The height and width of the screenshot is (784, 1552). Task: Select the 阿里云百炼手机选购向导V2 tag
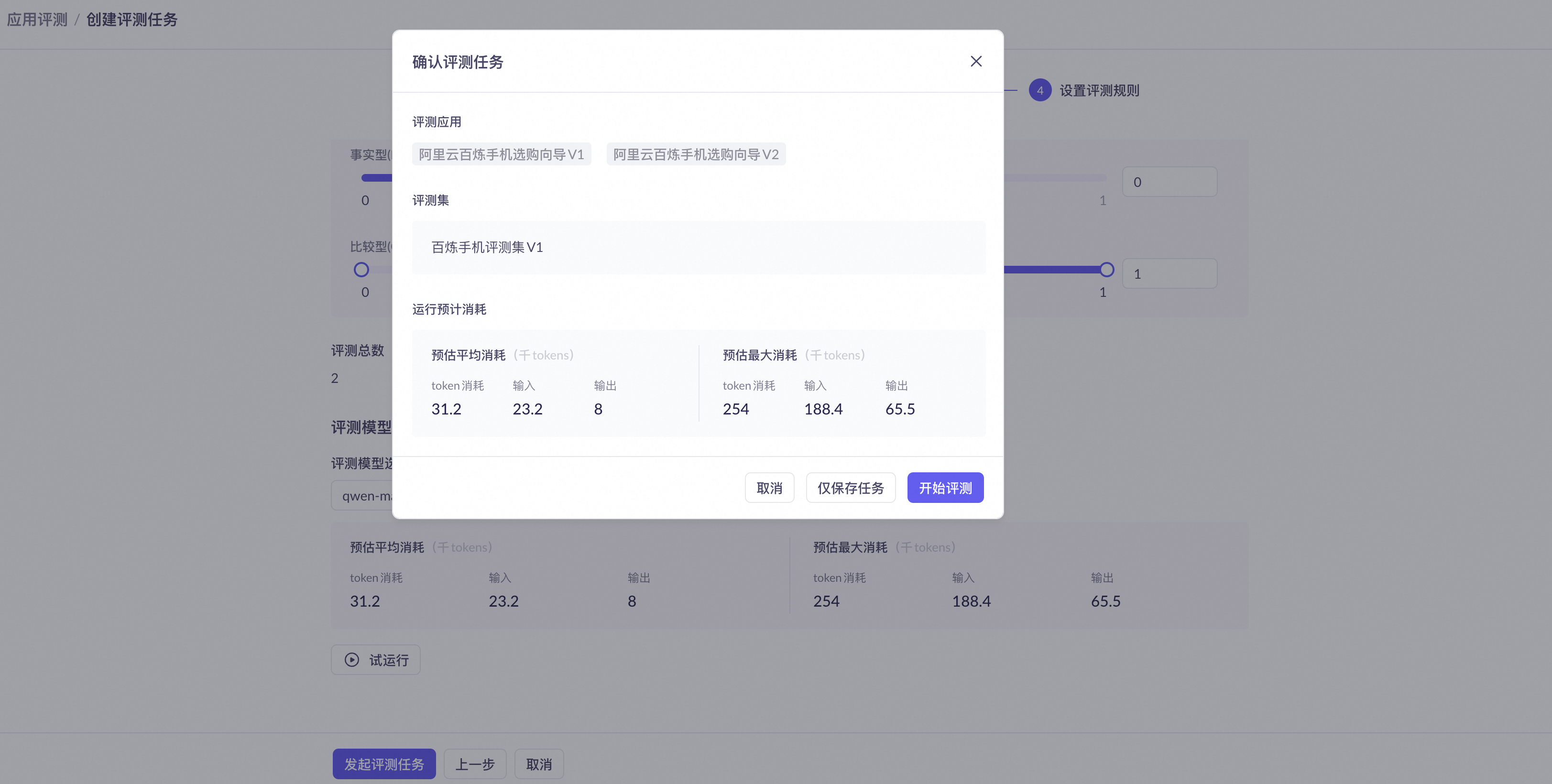pos(695,154)
